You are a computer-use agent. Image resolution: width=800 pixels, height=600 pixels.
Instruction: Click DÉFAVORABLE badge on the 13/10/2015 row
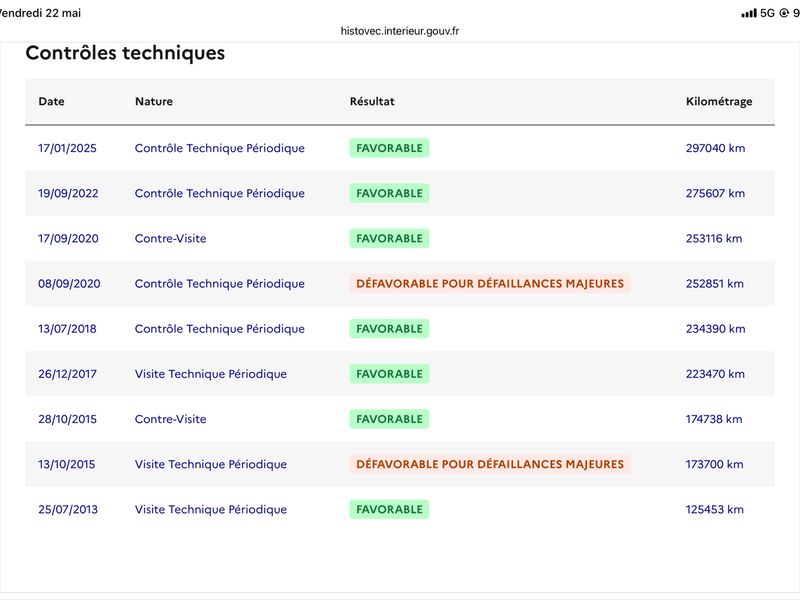click(490, 464)
